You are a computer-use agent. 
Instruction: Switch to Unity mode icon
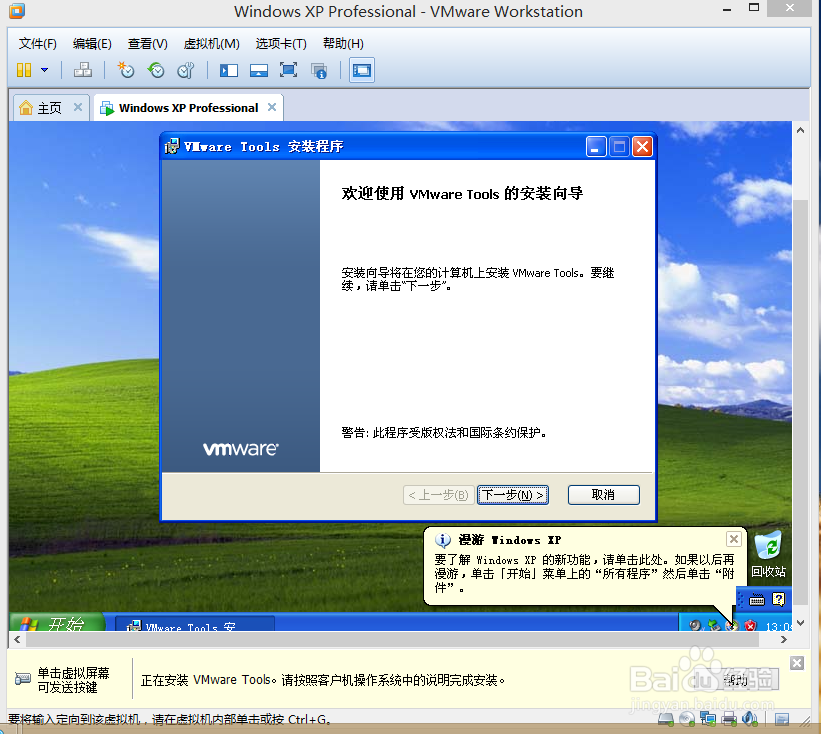319,71
